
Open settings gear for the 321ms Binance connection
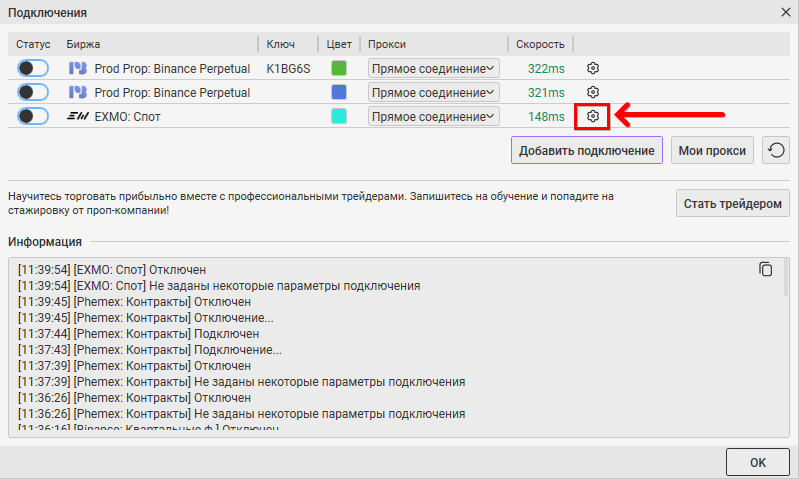(593, 92)
